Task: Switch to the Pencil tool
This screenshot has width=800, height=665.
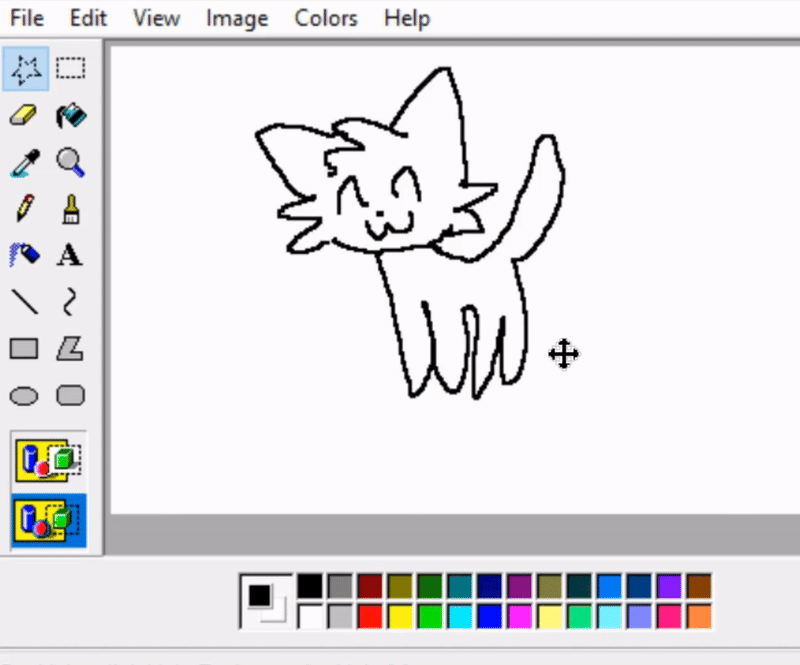Action: tap(24, 209)
